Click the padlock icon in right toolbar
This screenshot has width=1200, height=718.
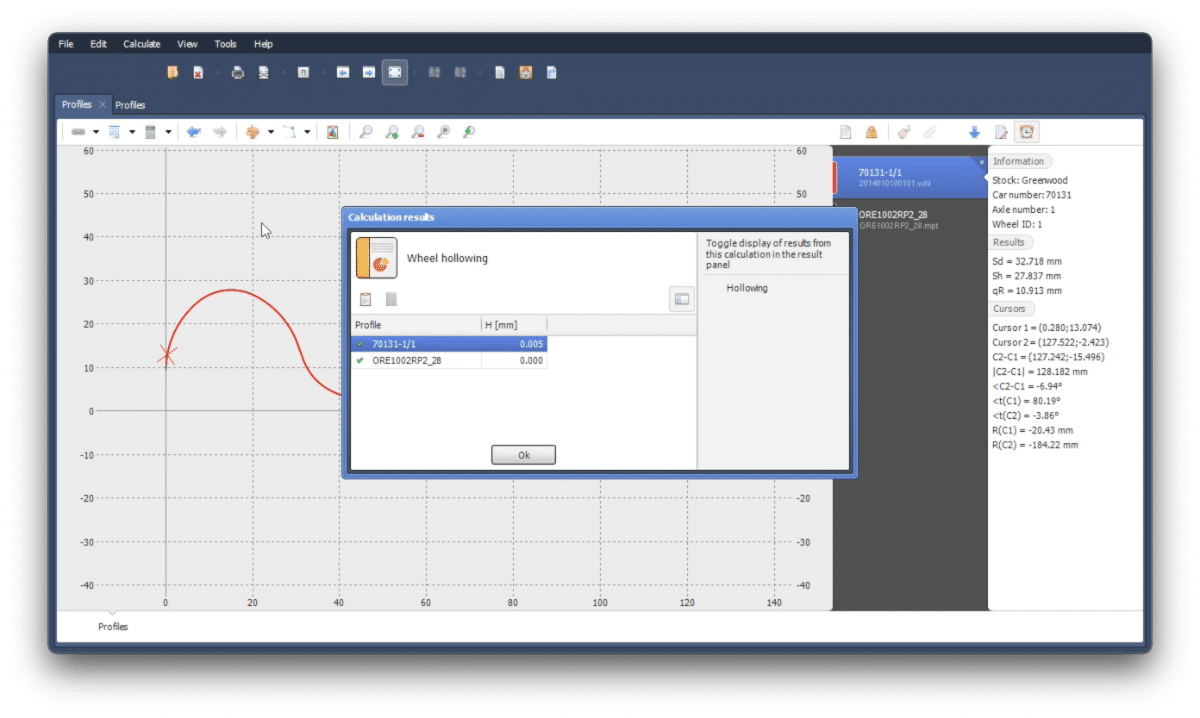point(871,132)
